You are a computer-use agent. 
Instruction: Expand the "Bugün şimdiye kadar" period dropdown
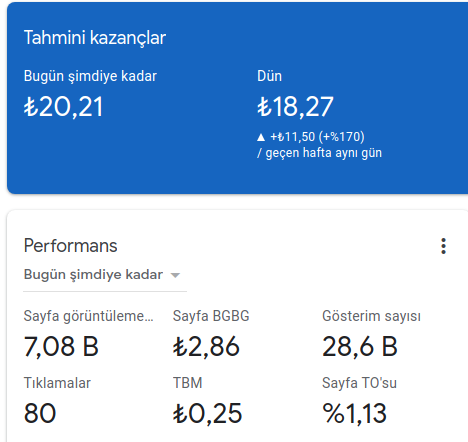pyautogui.click(x=105, y=275)
